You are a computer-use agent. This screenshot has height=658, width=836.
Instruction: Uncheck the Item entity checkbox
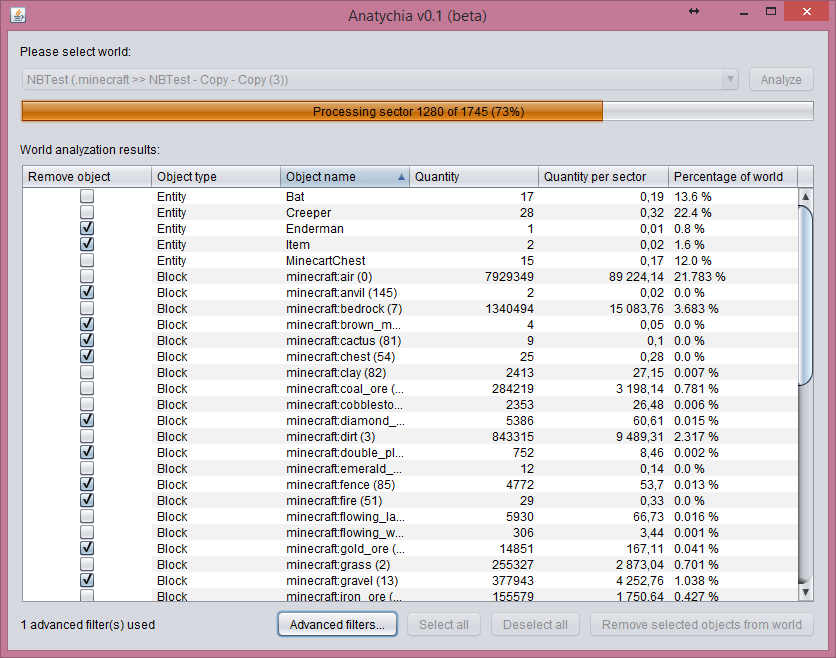click(x=87, y=244)
